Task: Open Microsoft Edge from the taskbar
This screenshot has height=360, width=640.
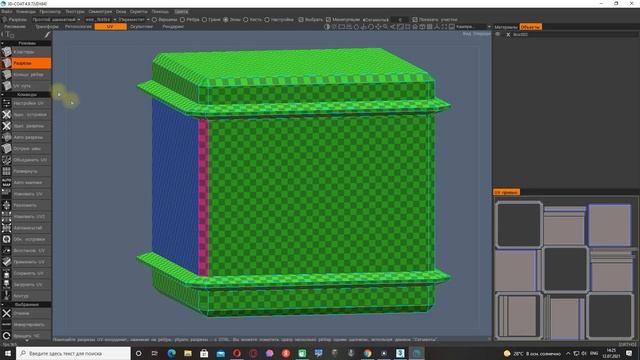Action: click(171, 353)
